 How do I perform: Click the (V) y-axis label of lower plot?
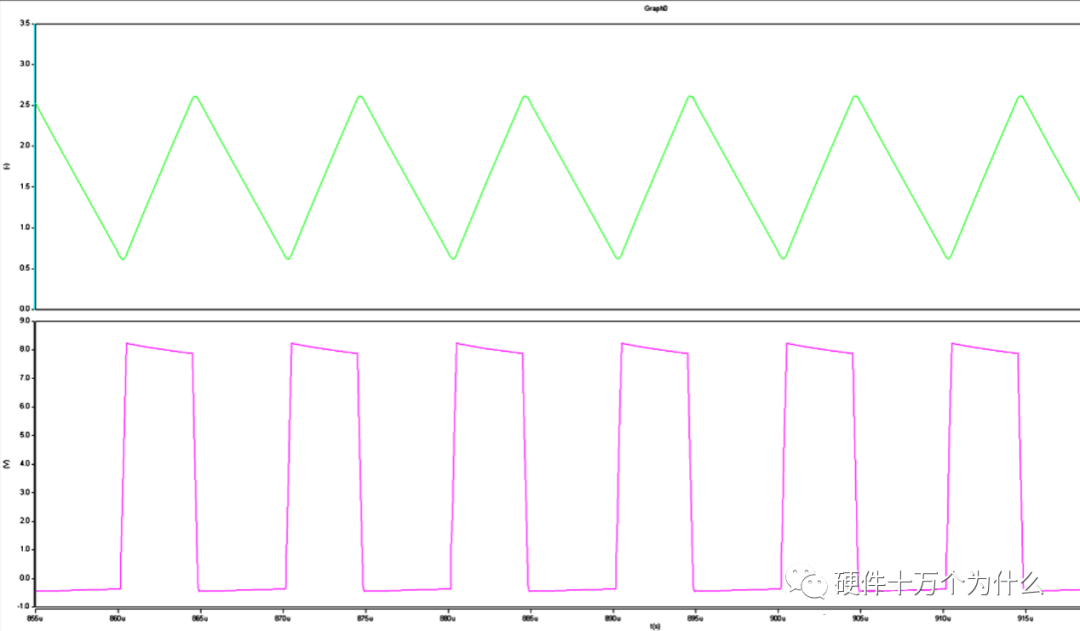7,464
